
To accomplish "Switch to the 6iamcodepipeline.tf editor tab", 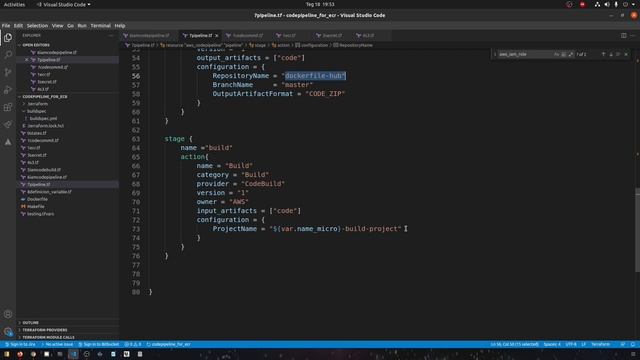I will [149, 36].
